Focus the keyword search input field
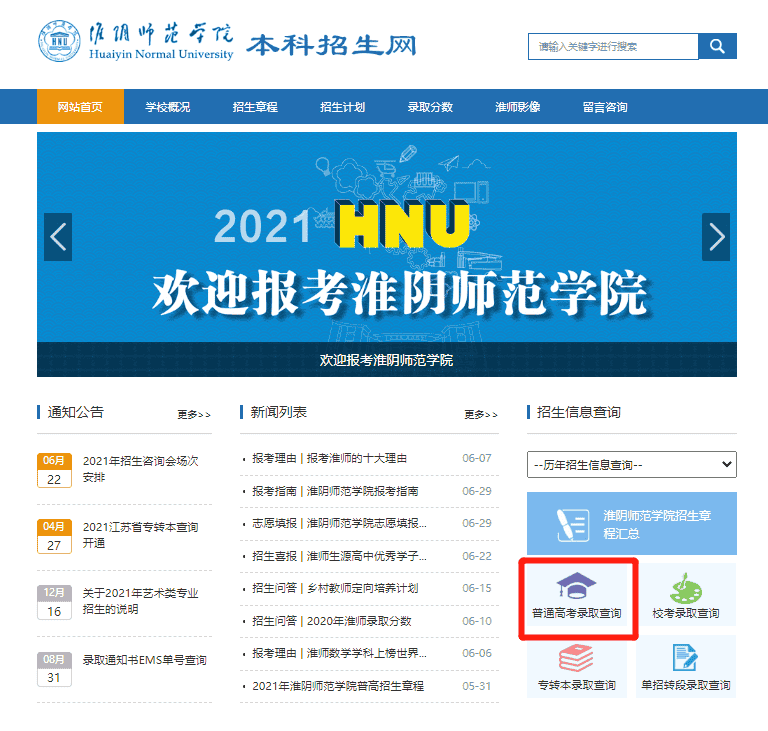The image size is (768, 731). click(613, 46)
